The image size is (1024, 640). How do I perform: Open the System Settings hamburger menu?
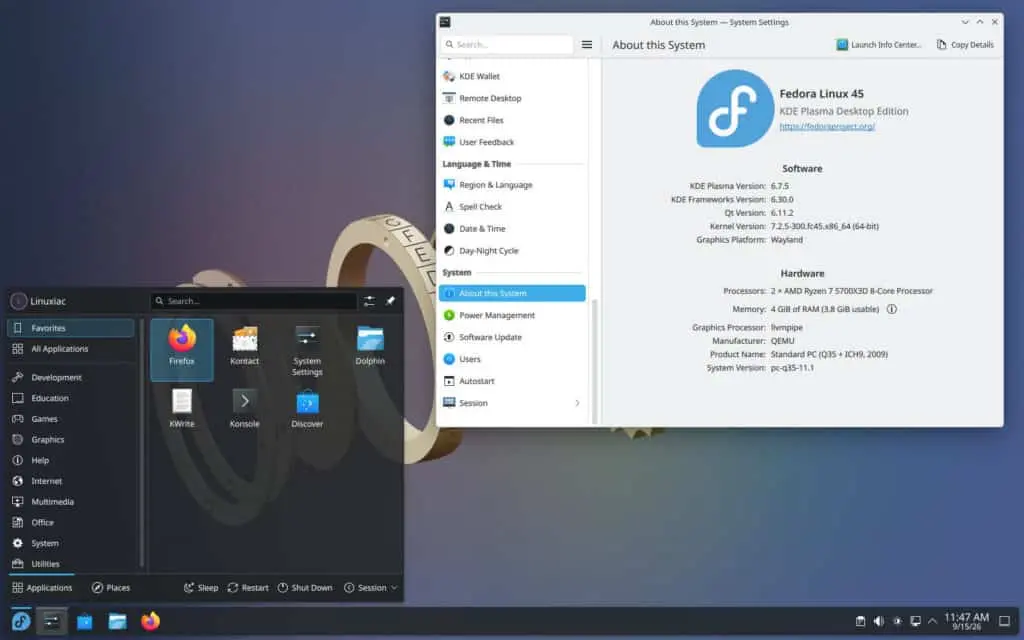coord(586,44)
